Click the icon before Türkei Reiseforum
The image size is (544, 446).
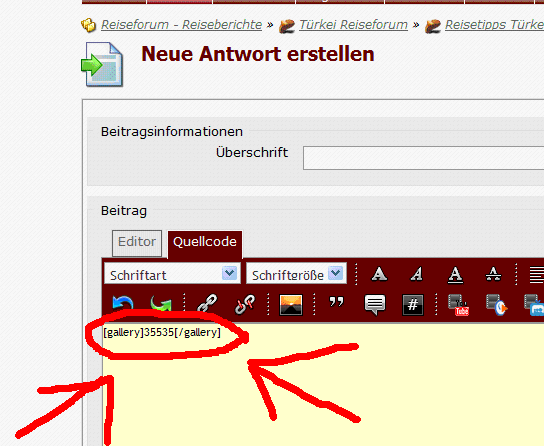coord(287,26)
